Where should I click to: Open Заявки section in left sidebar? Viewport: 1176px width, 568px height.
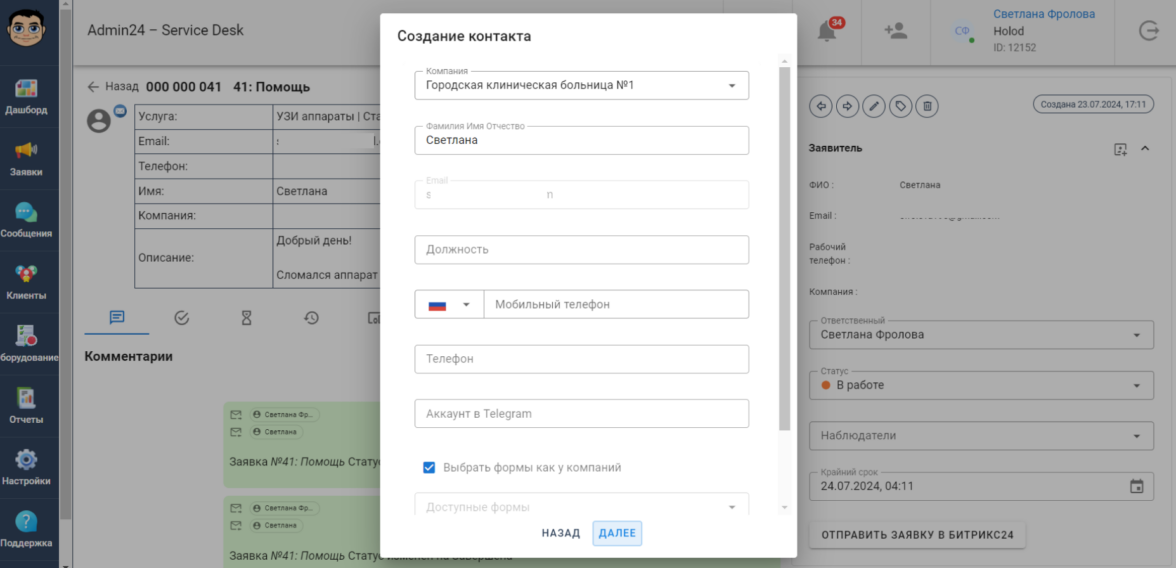[26, 158]
